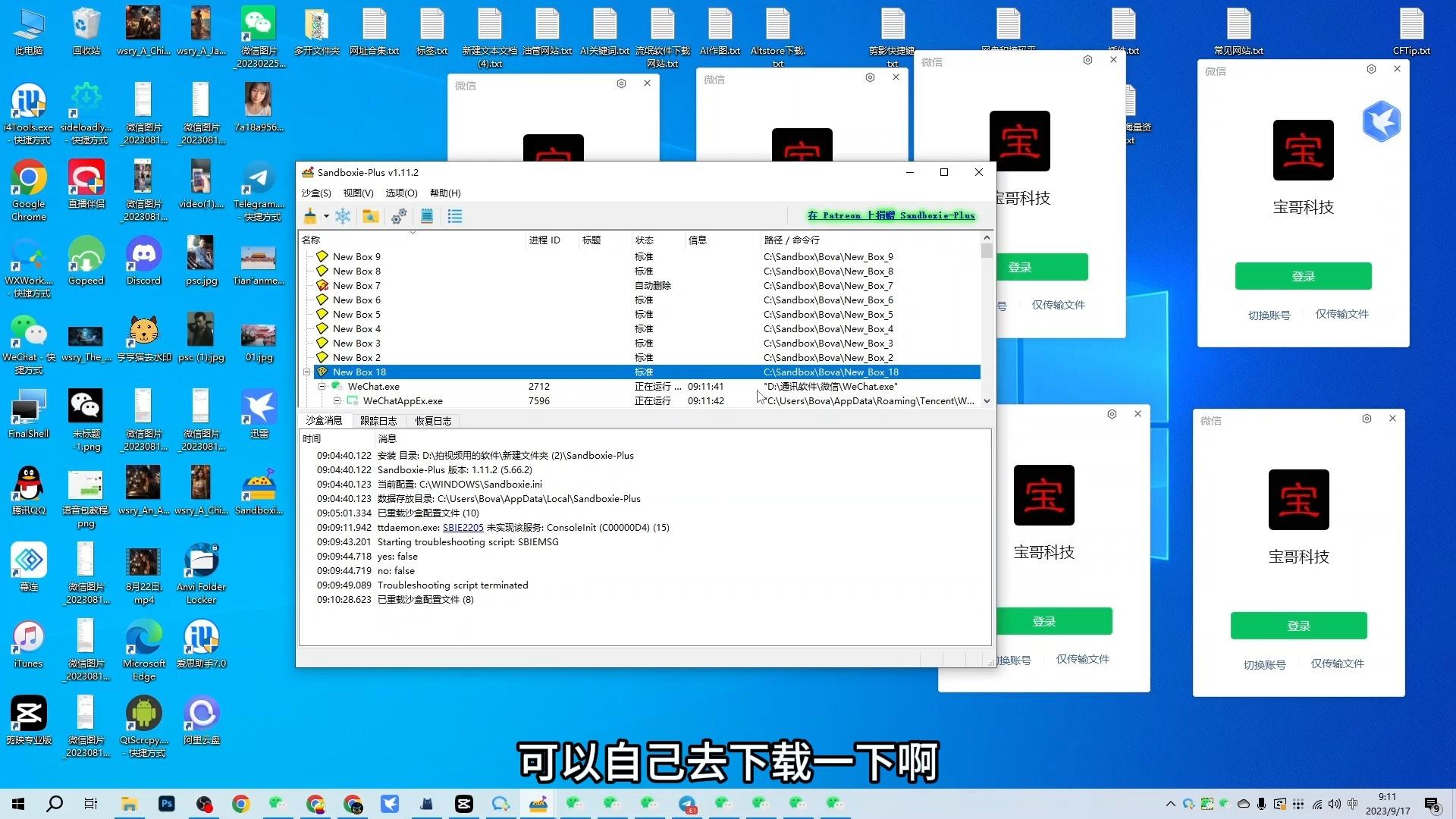Open the 选项(O) menu

click(x=401, y=193)
